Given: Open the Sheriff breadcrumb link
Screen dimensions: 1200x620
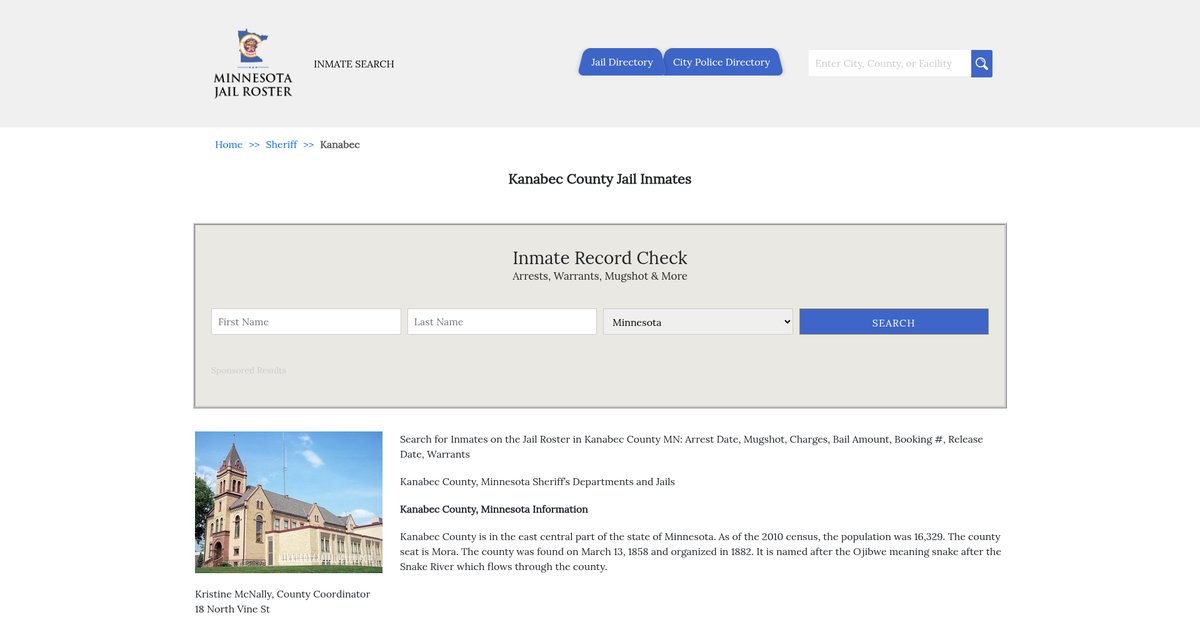Looking at the screenshot, I should (281, 145).
